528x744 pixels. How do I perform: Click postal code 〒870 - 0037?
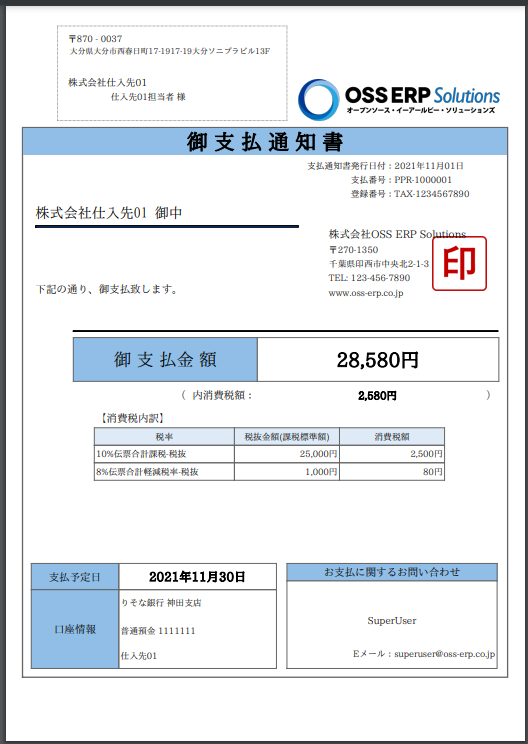pyautogui.click(x=95, y=39)
